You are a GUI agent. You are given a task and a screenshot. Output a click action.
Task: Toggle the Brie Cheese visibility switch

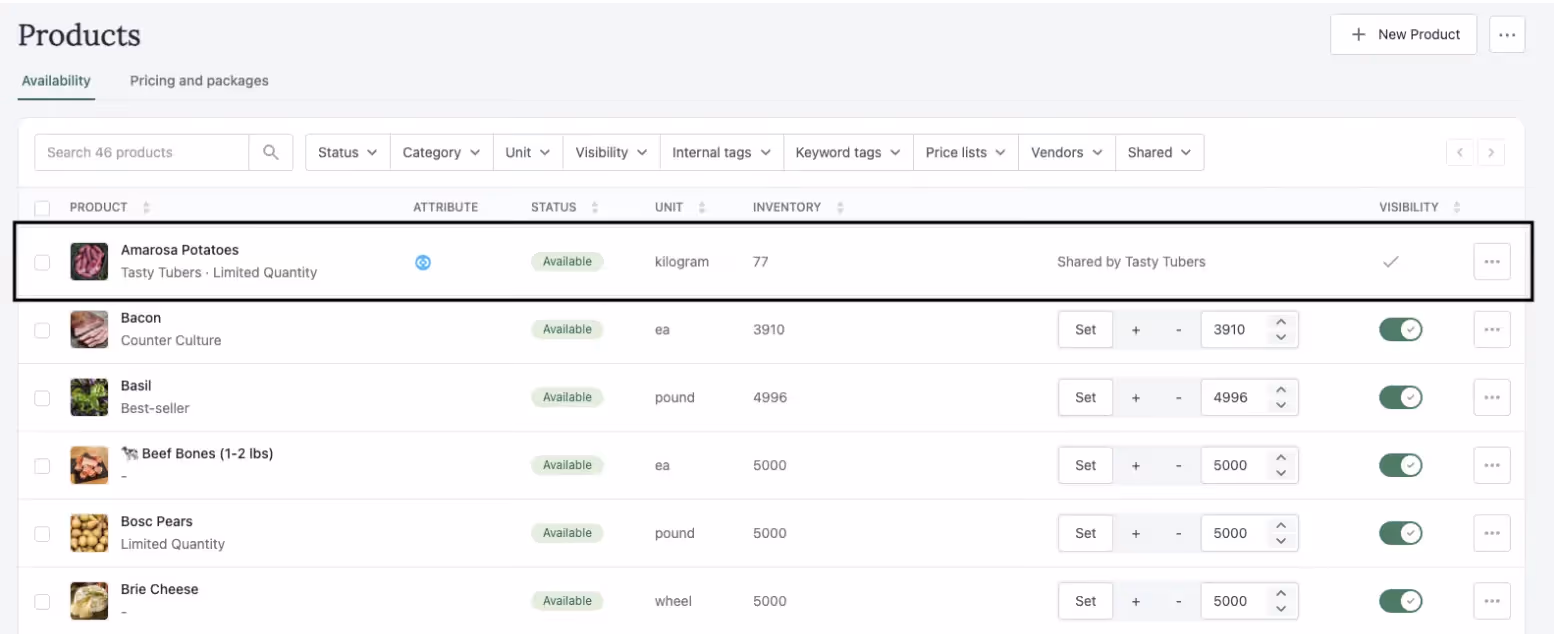pyautogui.click(x=1400, y=601)
